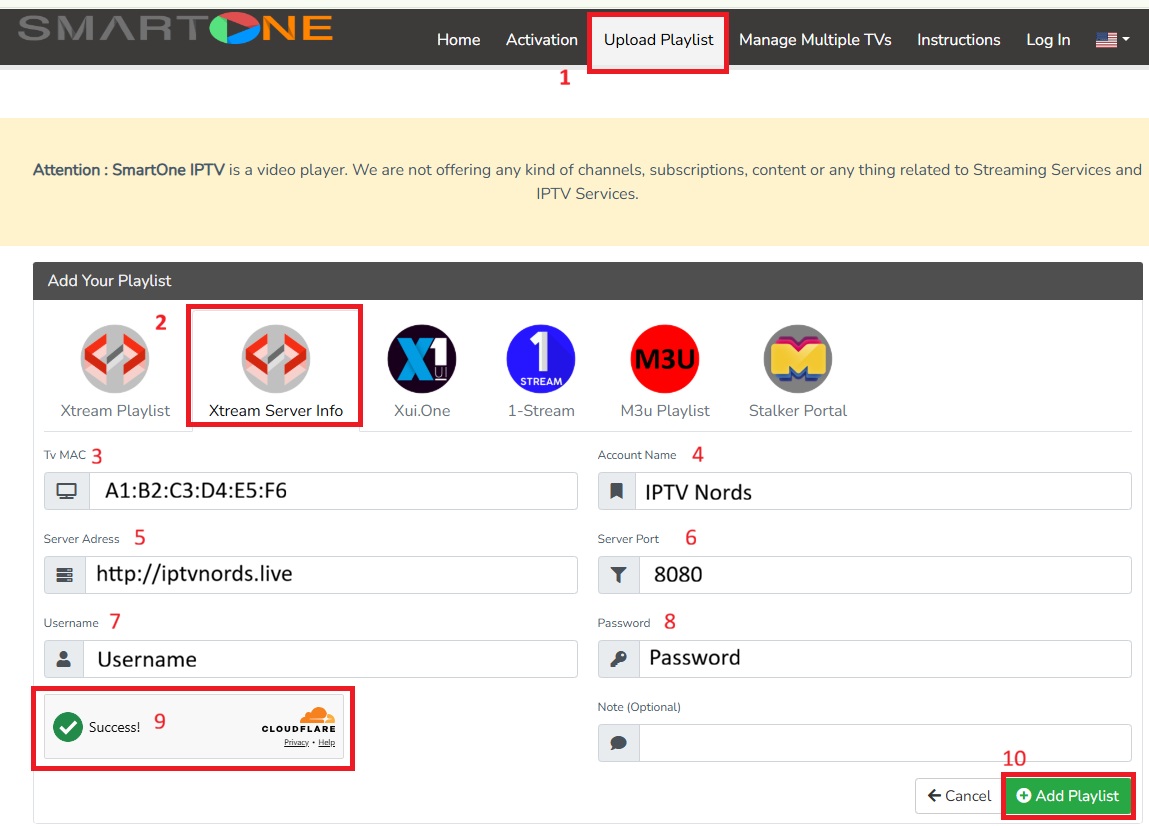This screenshot has width=1149, height=826.
Task: Open Cloudflare Privacy link
Action: (x=296, y=742)
